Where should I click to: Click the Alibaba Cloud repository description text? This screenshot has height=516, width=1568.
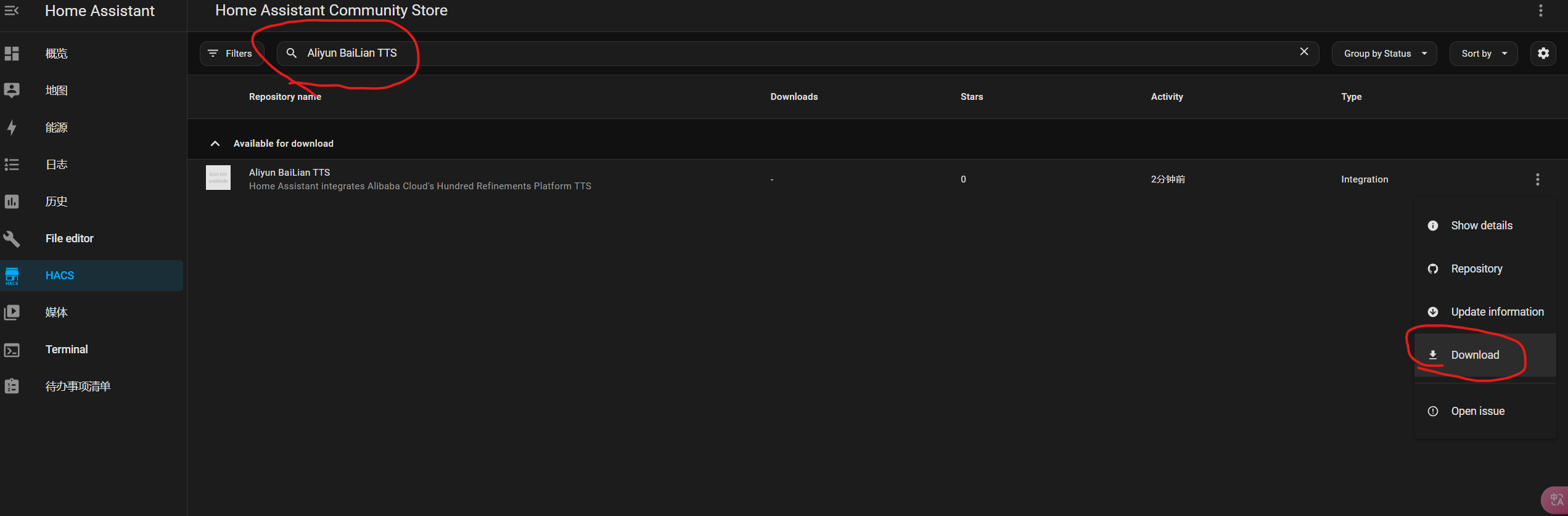tap(420, 186)
